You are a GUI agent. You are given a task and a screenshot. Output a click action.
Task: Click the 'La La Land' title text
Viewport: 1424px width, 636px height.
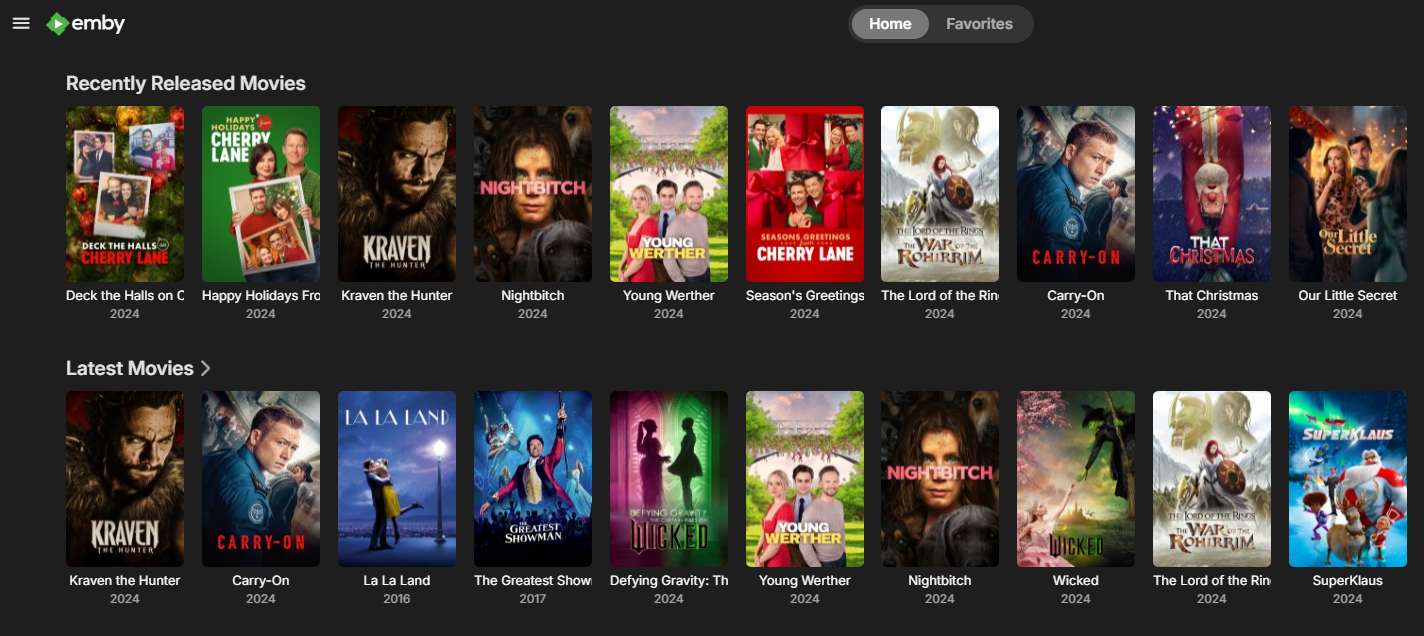[397, 581]
